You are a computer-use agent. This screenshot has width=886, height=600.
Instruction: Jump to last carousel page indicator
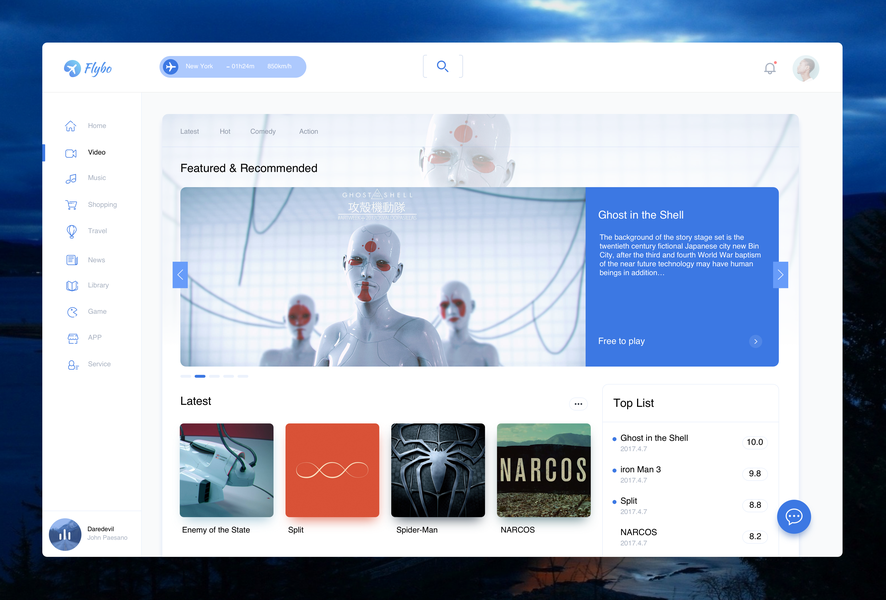click(x=242, y=376)
